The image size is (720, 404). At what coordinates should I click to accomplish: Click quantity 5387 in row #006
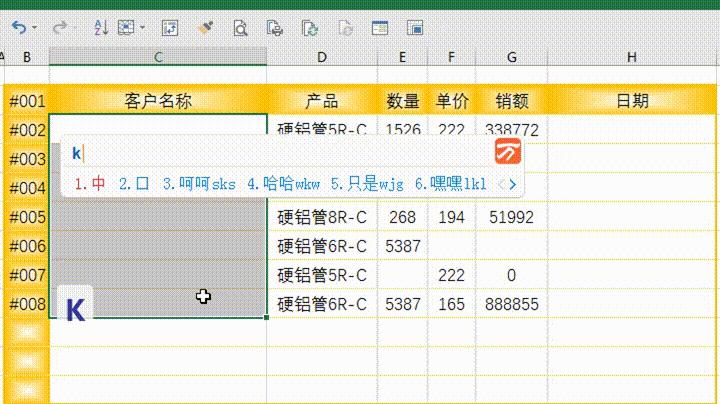(x=402, y=246)
